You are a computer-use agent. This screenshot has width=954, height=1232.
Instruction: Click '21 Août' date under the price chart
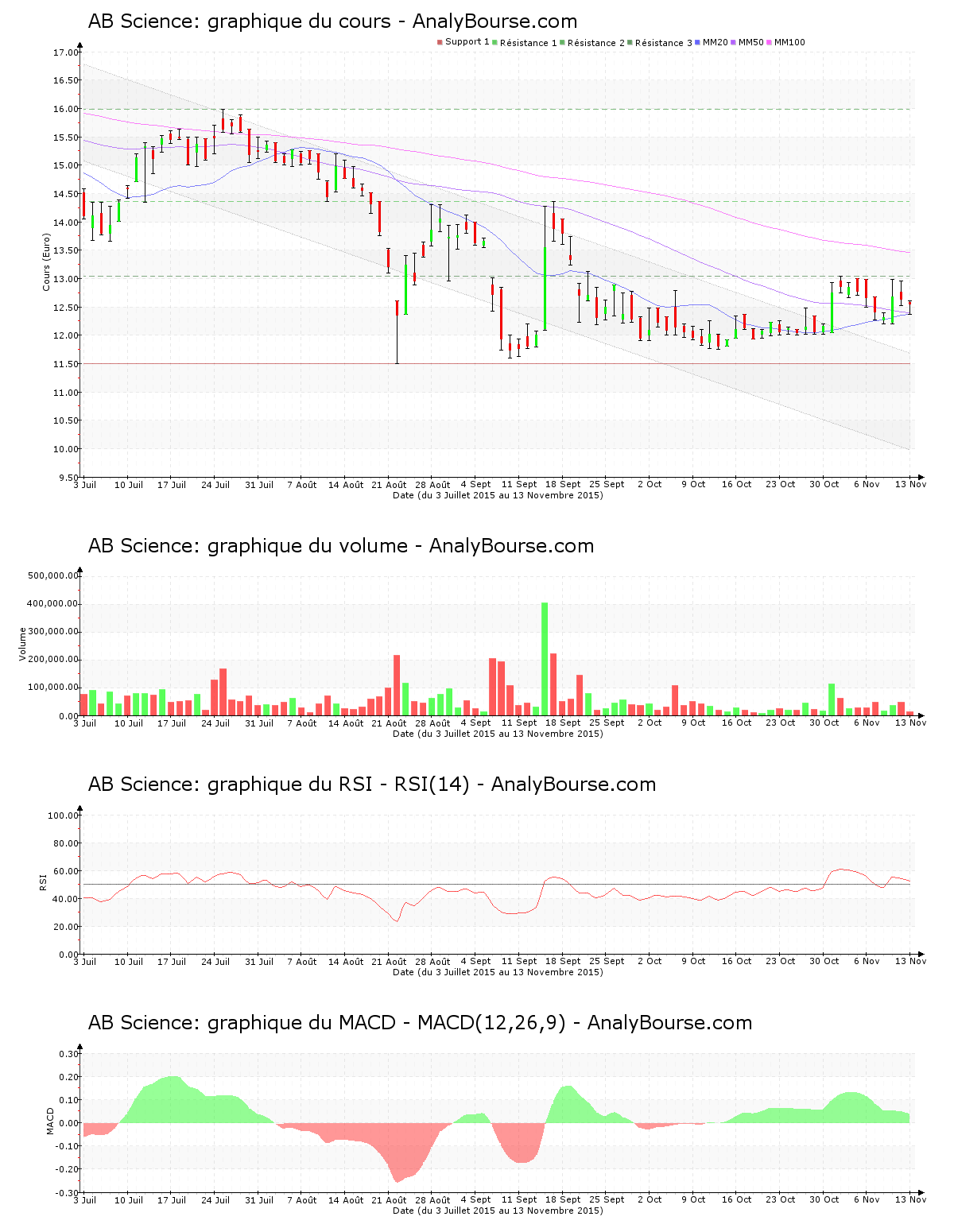pyautogui.click(x=389, y=485)
